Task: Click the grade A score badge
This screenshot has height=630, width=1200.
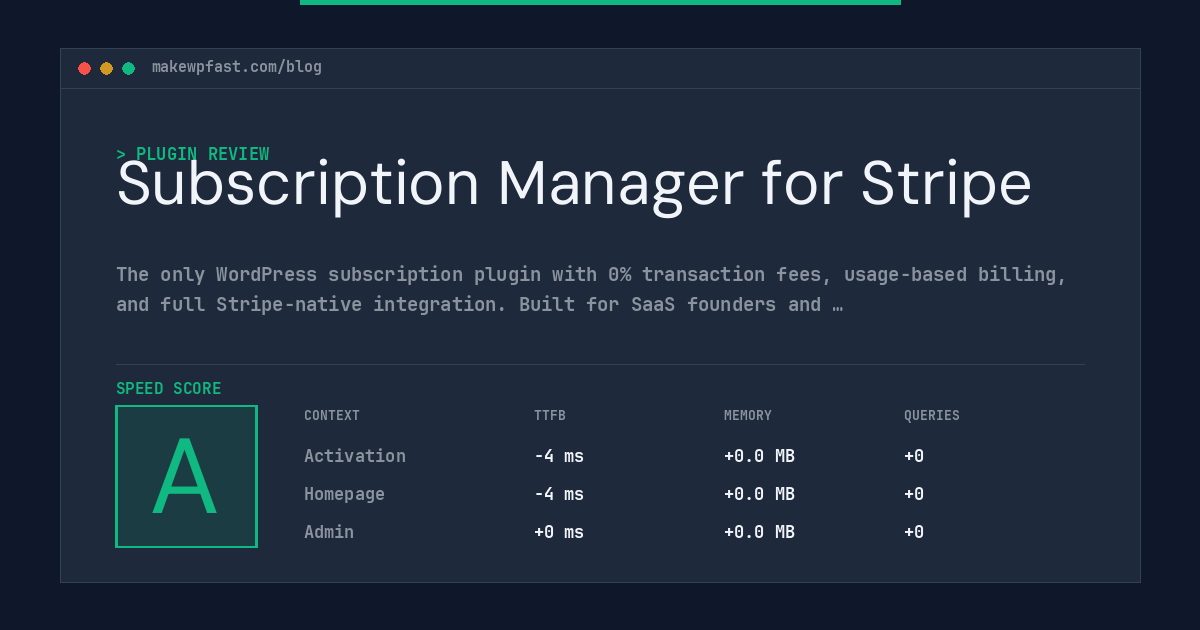Action: coord(186,476)
